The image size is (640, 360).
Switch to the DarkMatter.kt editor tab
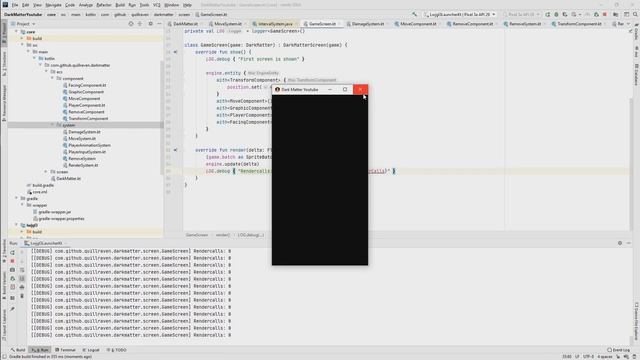pos(185,24)
